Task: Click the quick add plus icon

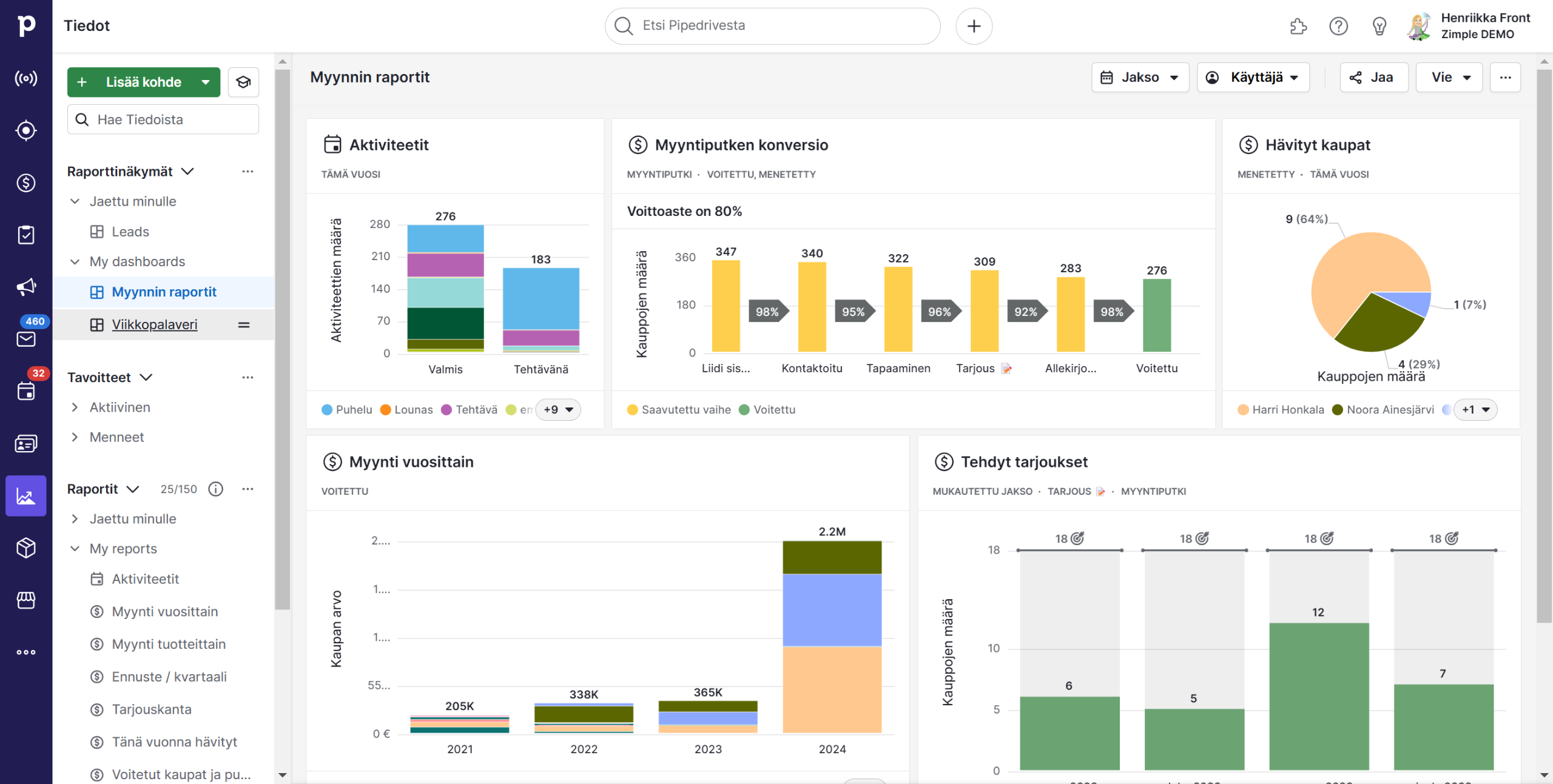Action: pos(974,26)
